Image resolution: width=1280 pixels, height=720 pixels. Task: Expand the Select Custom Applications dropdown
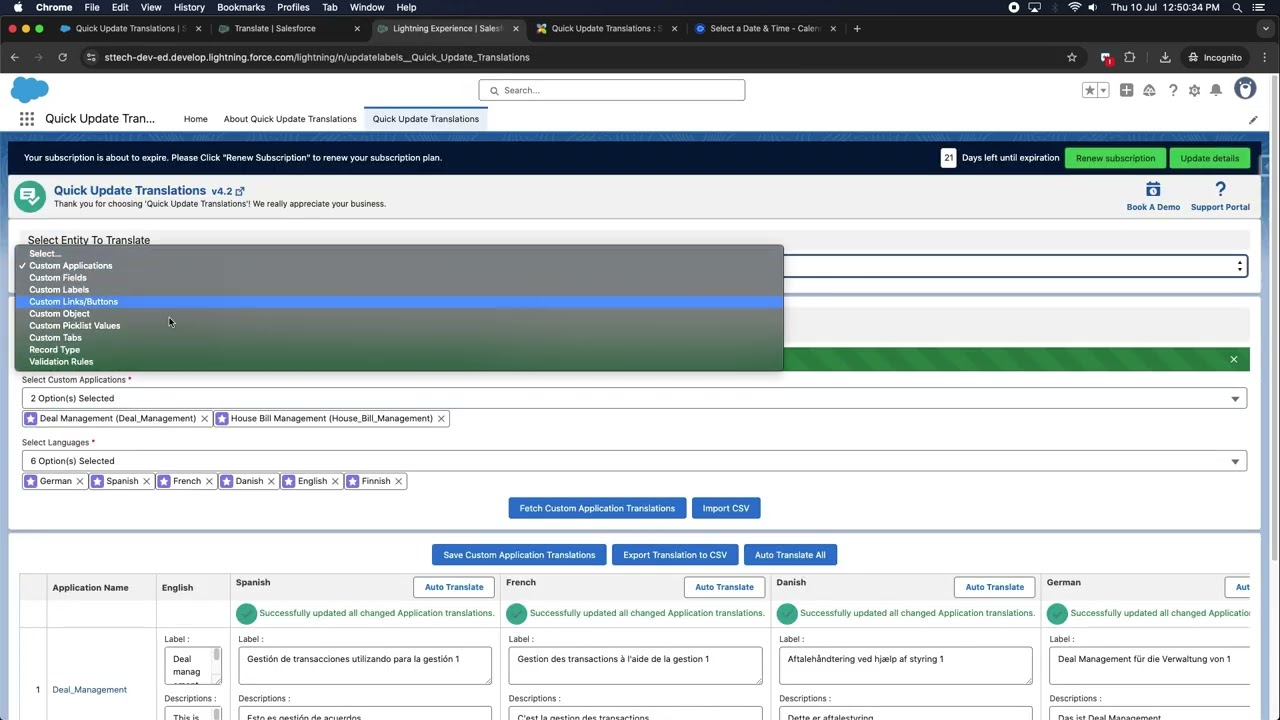pyautogui.click(x=635, y=398)
